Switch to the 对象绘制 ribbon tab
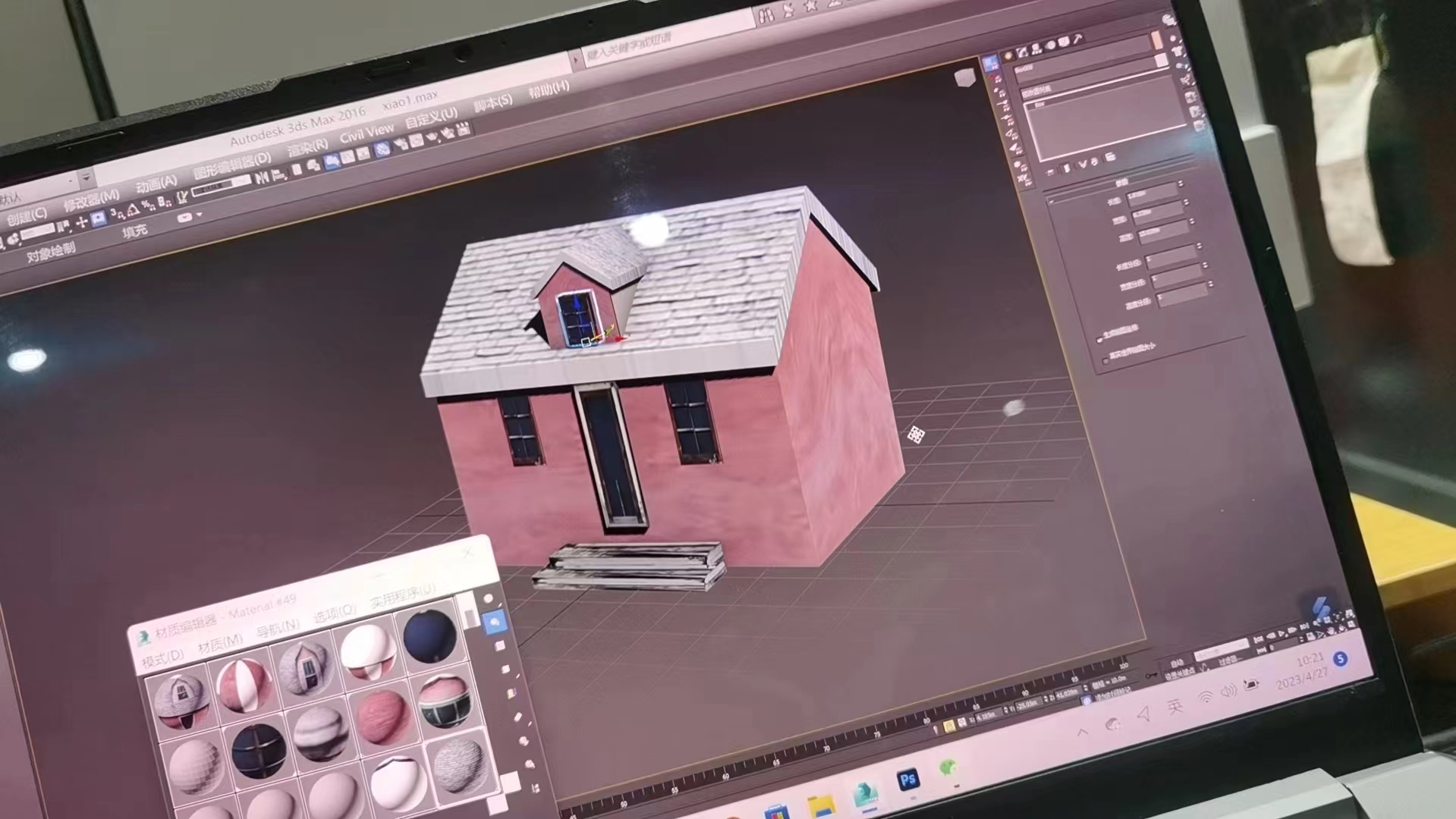This screenshot has width=1456, height=819. tap(51, 251)
